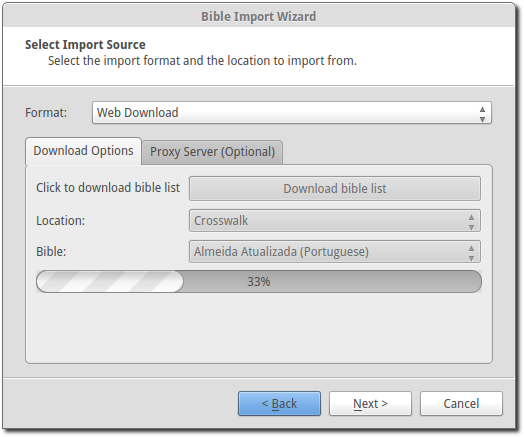524x437 pixels.
Task: Go to previous step with Back button
Action: point(279,404)
